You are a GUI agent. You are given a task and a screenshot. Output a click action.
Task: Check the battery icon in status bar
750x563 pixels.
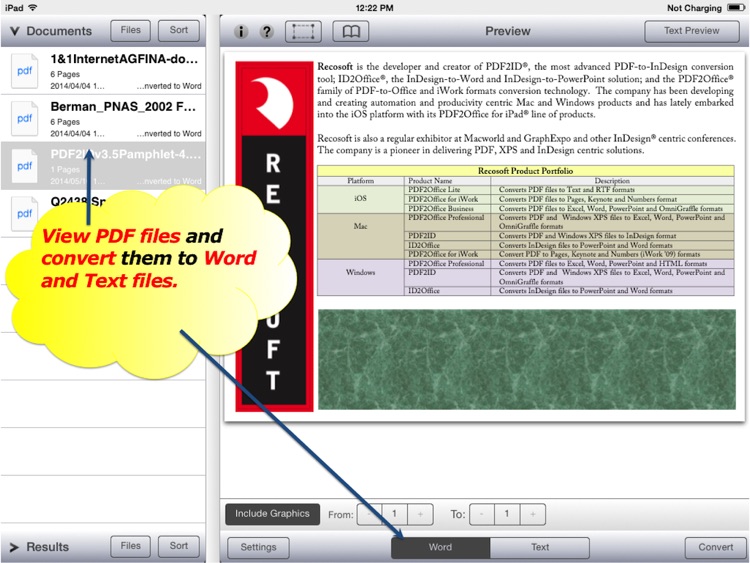[736, 8]
